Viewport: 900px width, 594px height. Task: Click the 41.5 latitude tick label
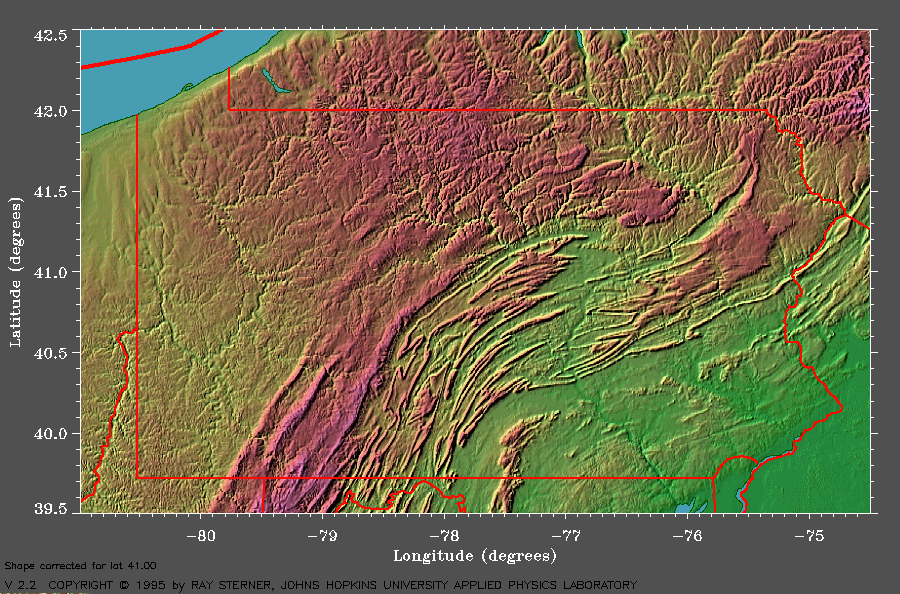tap(52, 191)
